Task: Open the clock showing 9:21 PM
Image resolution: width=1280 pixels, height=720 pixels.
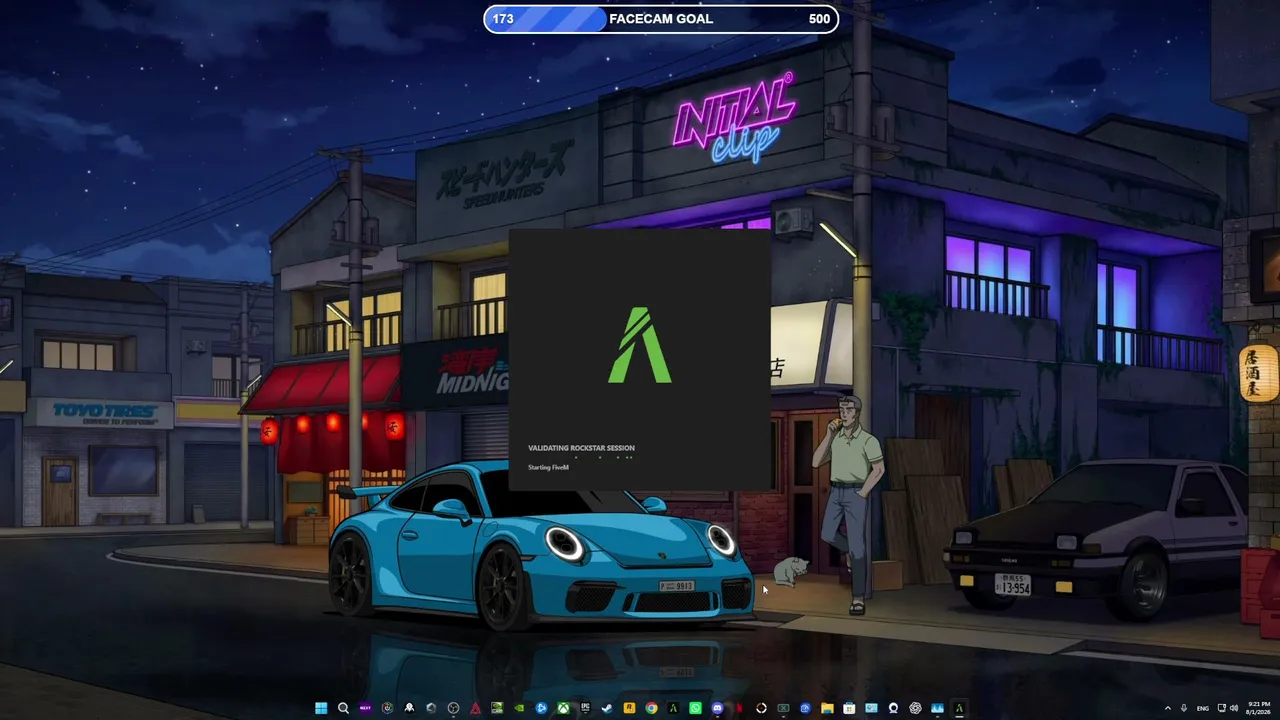Action: click(1258, 708)
